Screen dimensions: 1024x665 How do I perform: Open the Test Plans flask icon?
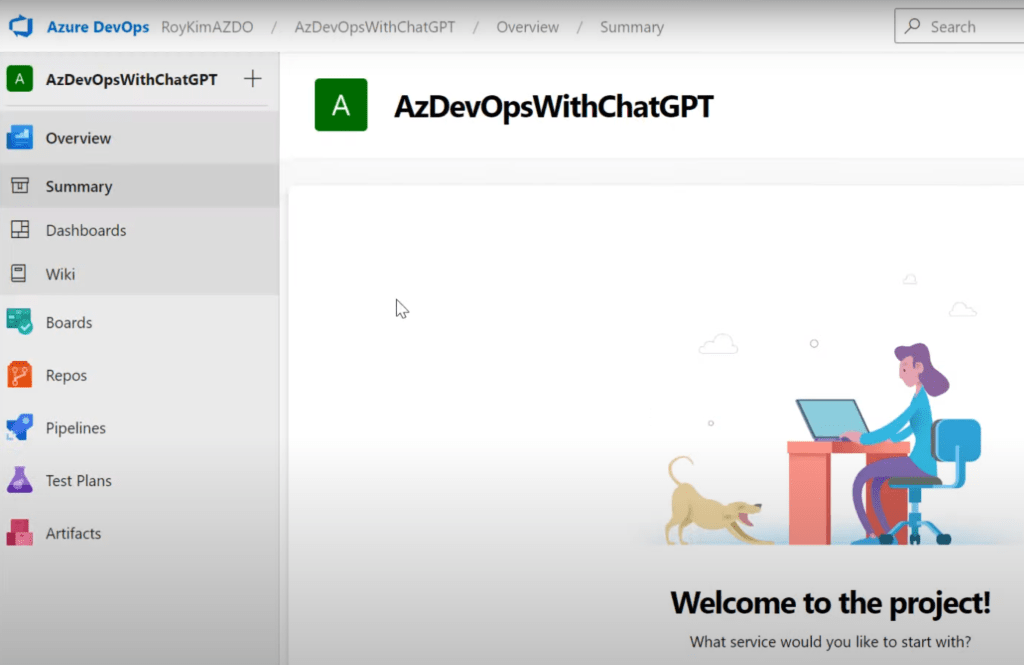coord(20,480)
